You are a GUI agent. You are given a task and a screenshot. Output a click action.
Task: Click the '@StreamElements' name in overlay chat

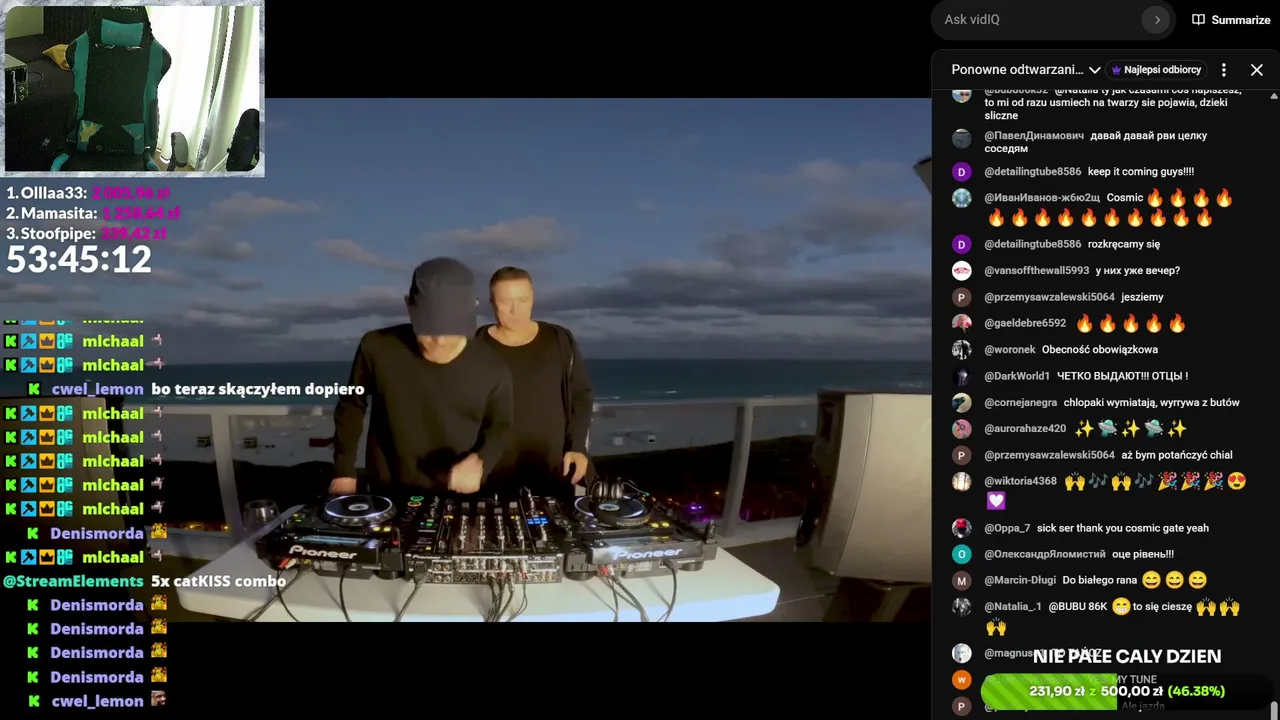(x=73, y=581)
